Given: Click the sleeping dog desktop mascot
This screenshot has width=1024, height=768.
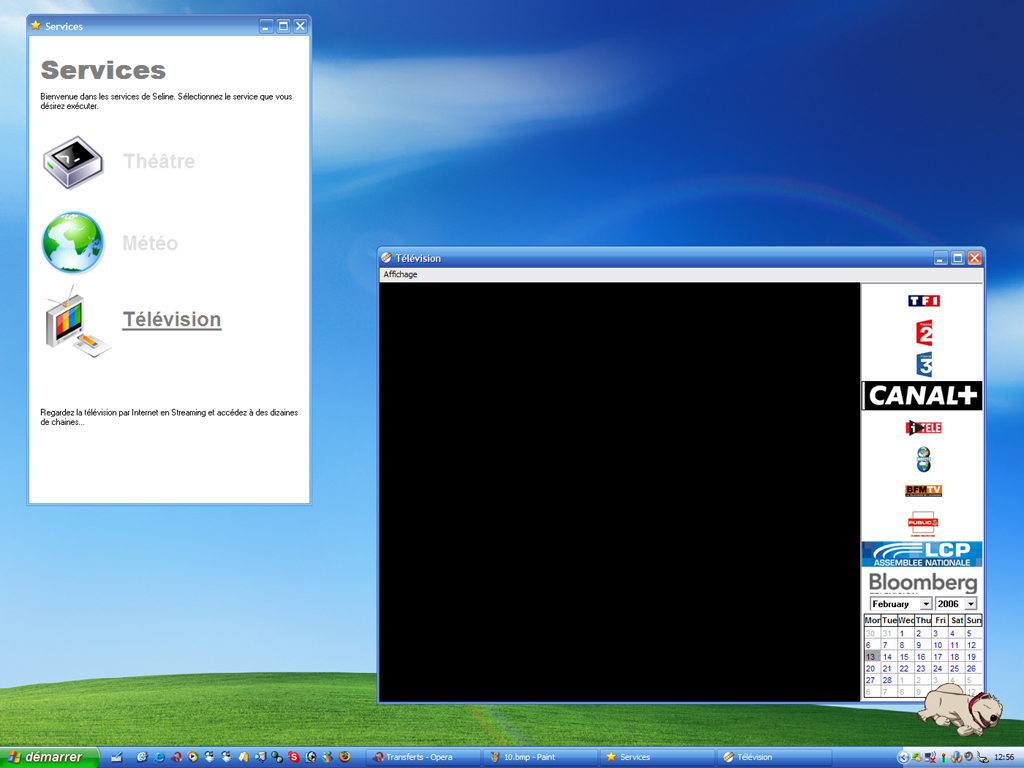Looking at the screenshot, I should coord(959,710).
